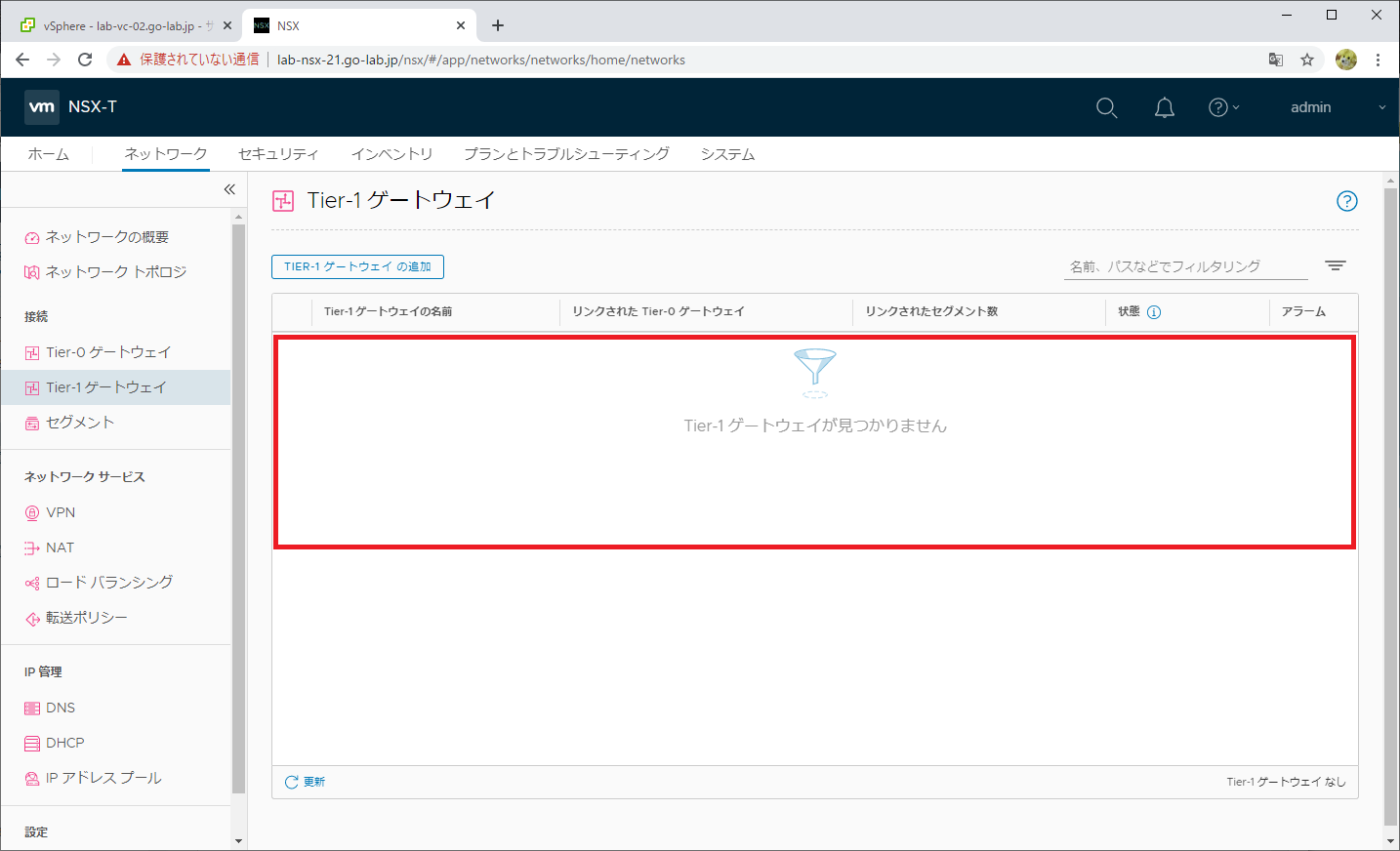
Task: Collapse the left navigation pane
Action: (229, 189)
